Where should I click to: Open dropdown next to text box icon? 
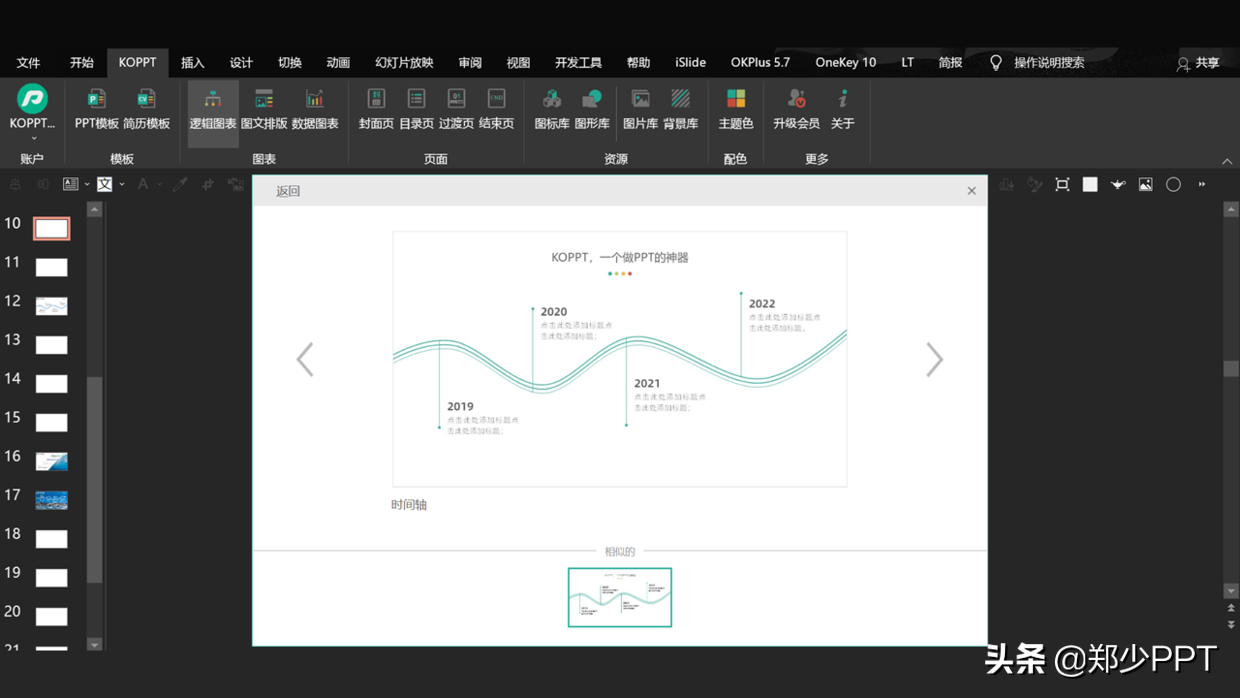point(87,184)
